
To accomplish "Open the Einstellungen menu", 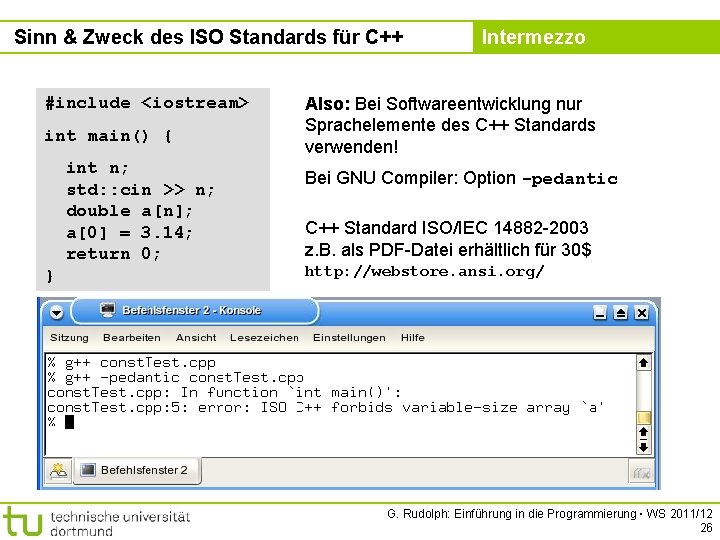I will tap(349, 338).
